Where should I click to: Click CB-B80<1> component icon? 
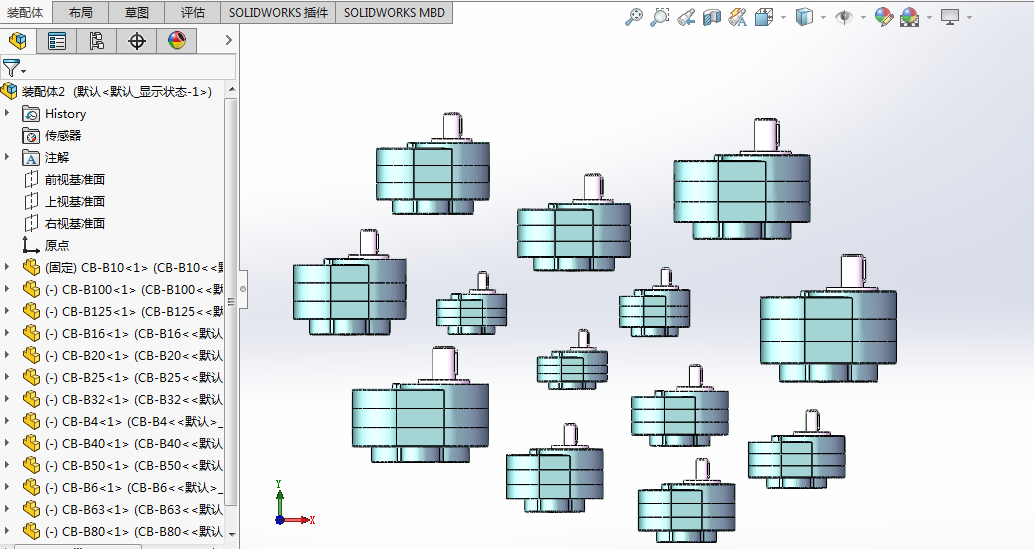click(x=31, y=531)
